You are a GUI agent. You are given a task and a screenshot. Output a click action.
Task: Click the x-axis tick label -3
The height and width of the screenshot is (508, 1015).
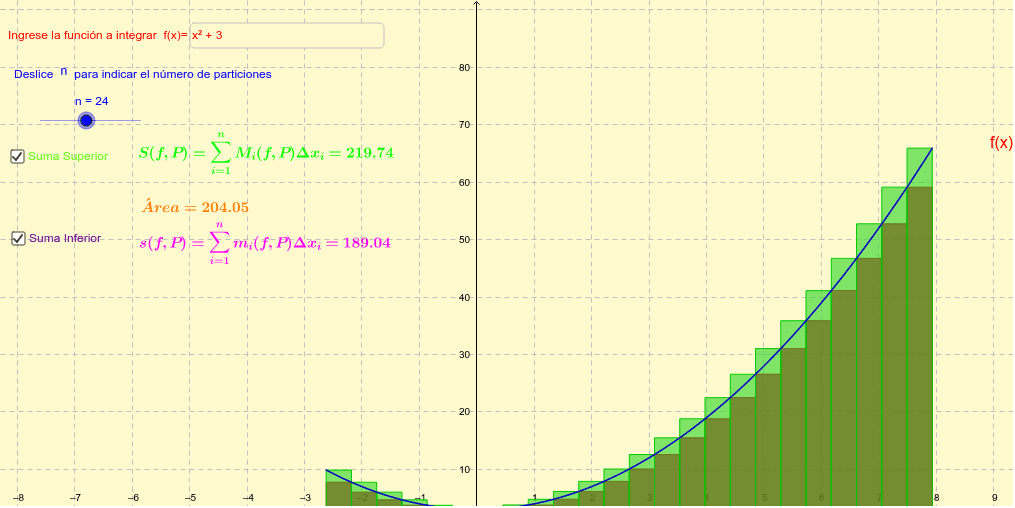(x=305, y=498)
